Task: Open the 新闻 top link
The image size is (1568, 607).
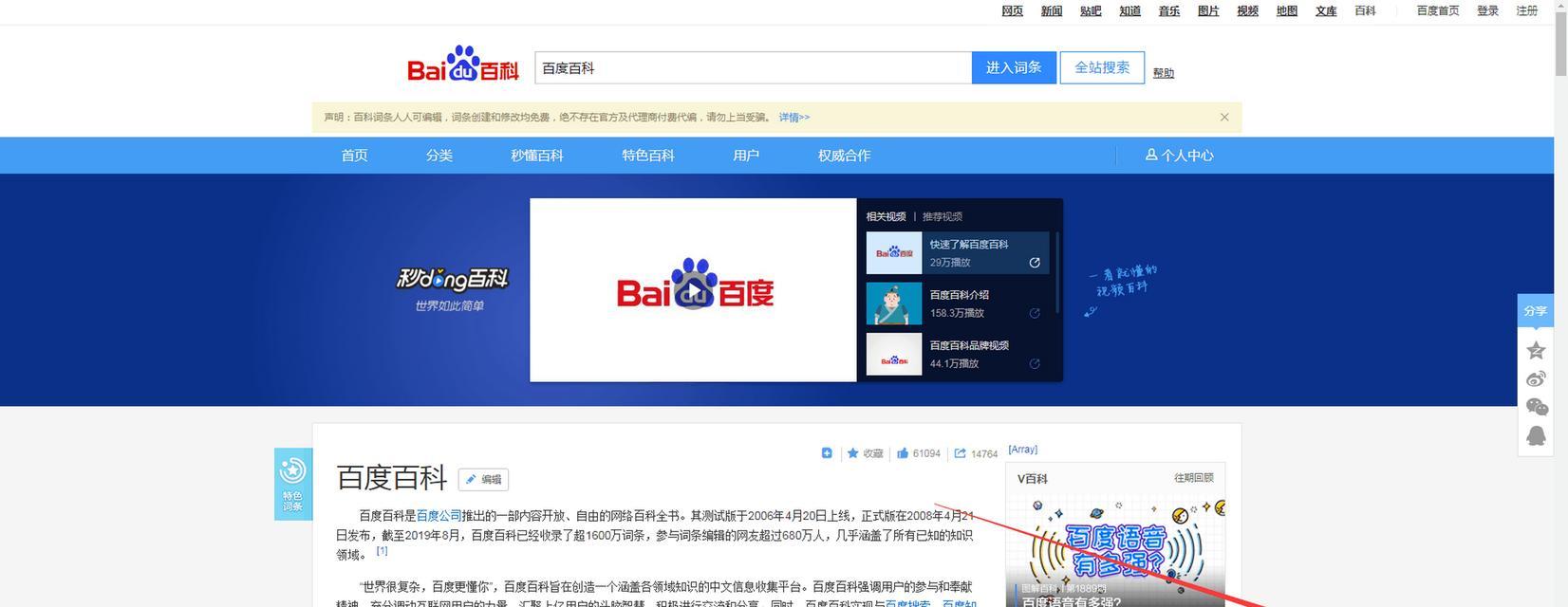Action: (x=1052, y=11)
